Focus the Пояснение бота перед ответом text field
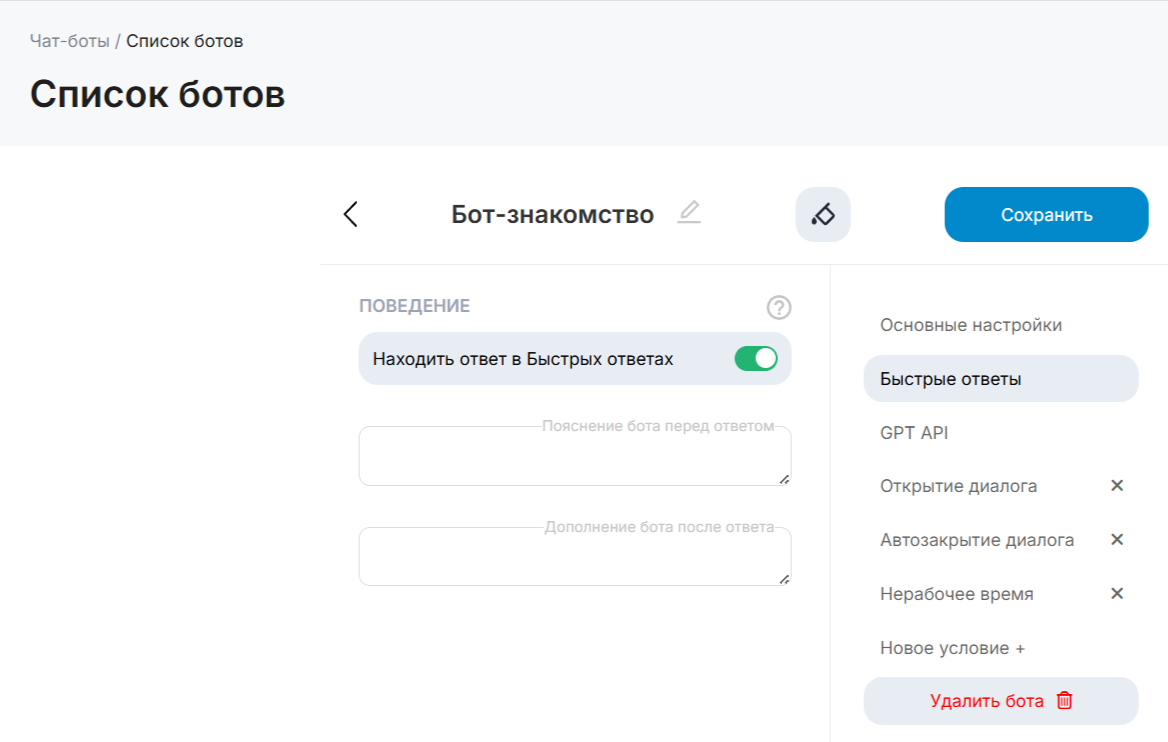 click(574, 458)
